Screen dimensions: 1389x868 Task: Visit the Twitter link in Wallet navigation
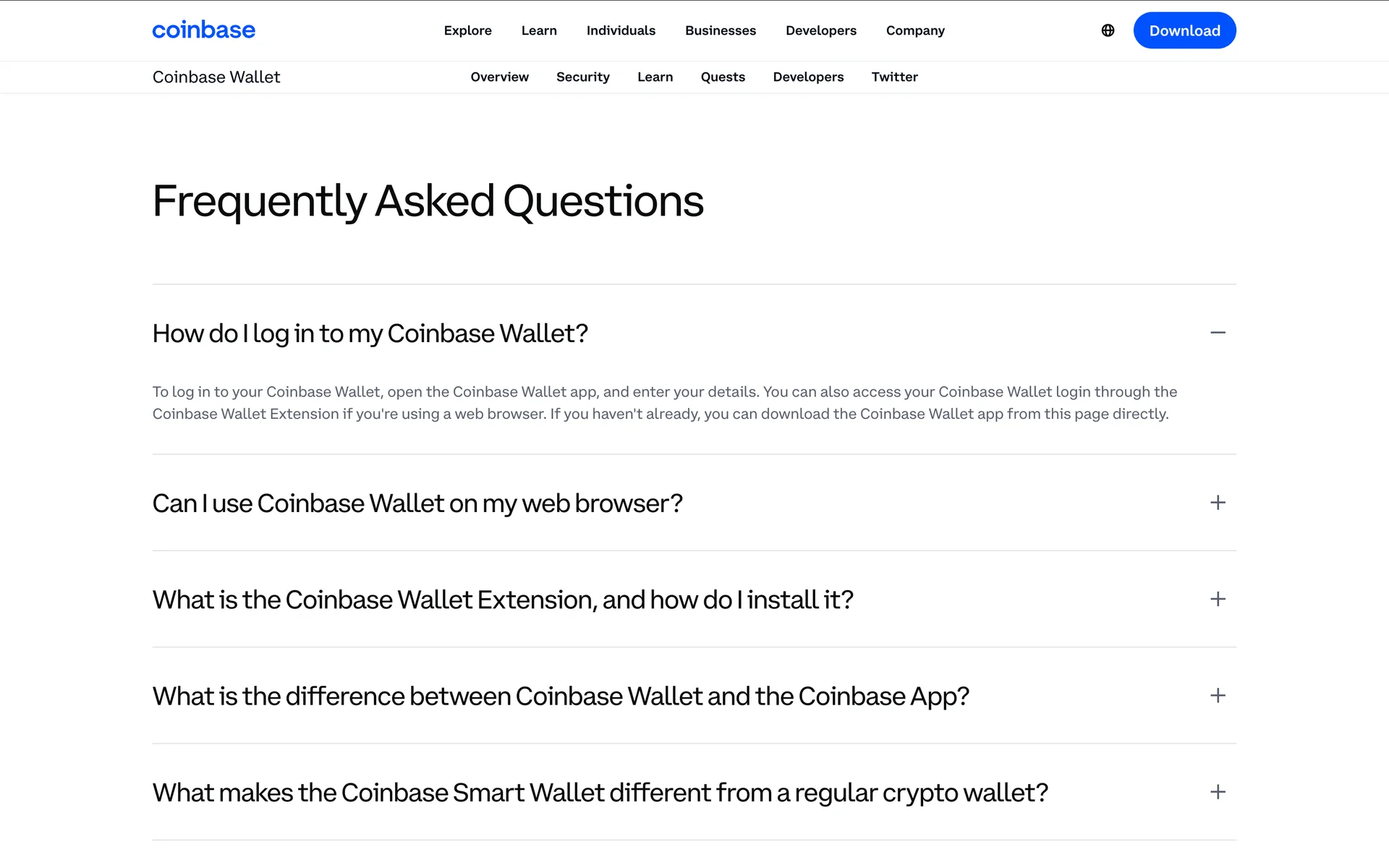(x=894, y=77)
